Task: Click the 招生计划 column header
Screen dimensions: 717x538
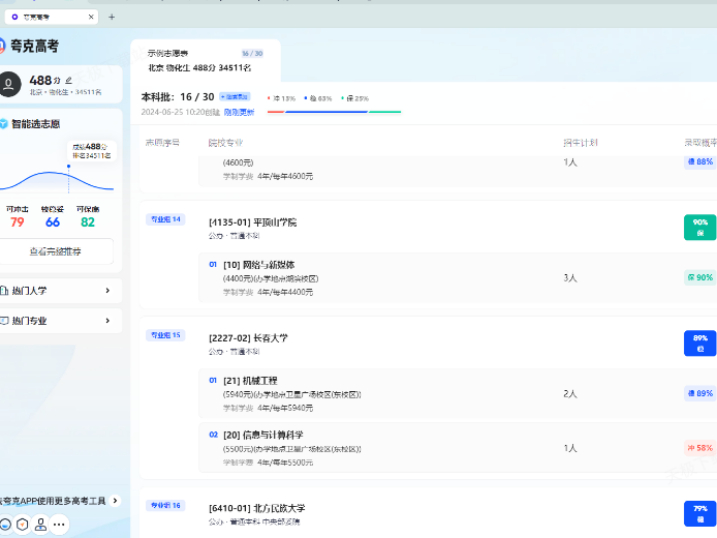Action: pyautogui.click(x=580, y=143)
